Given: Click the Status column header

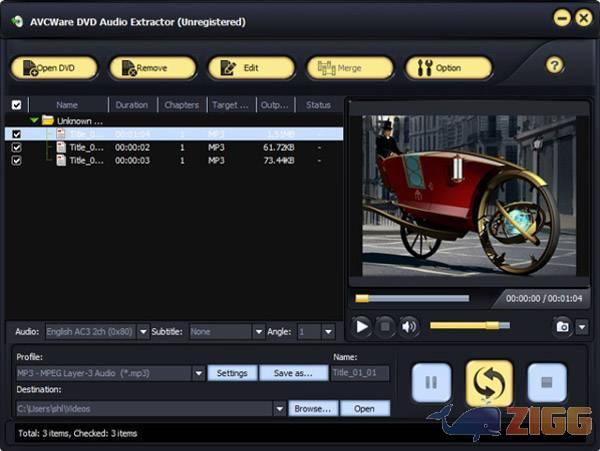Looking at the screenshot, I should pyautogui.click(x=318, y=105).
